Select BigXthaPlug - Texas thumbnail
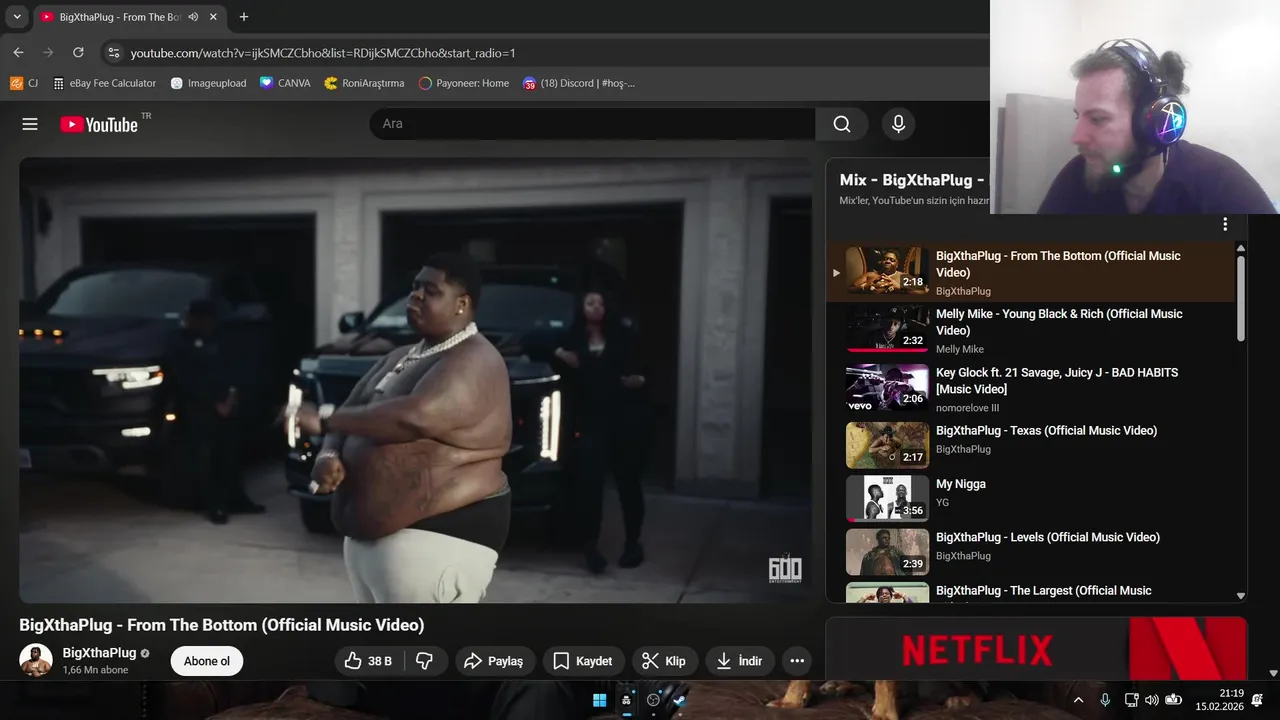 click(x=887, y=445)
